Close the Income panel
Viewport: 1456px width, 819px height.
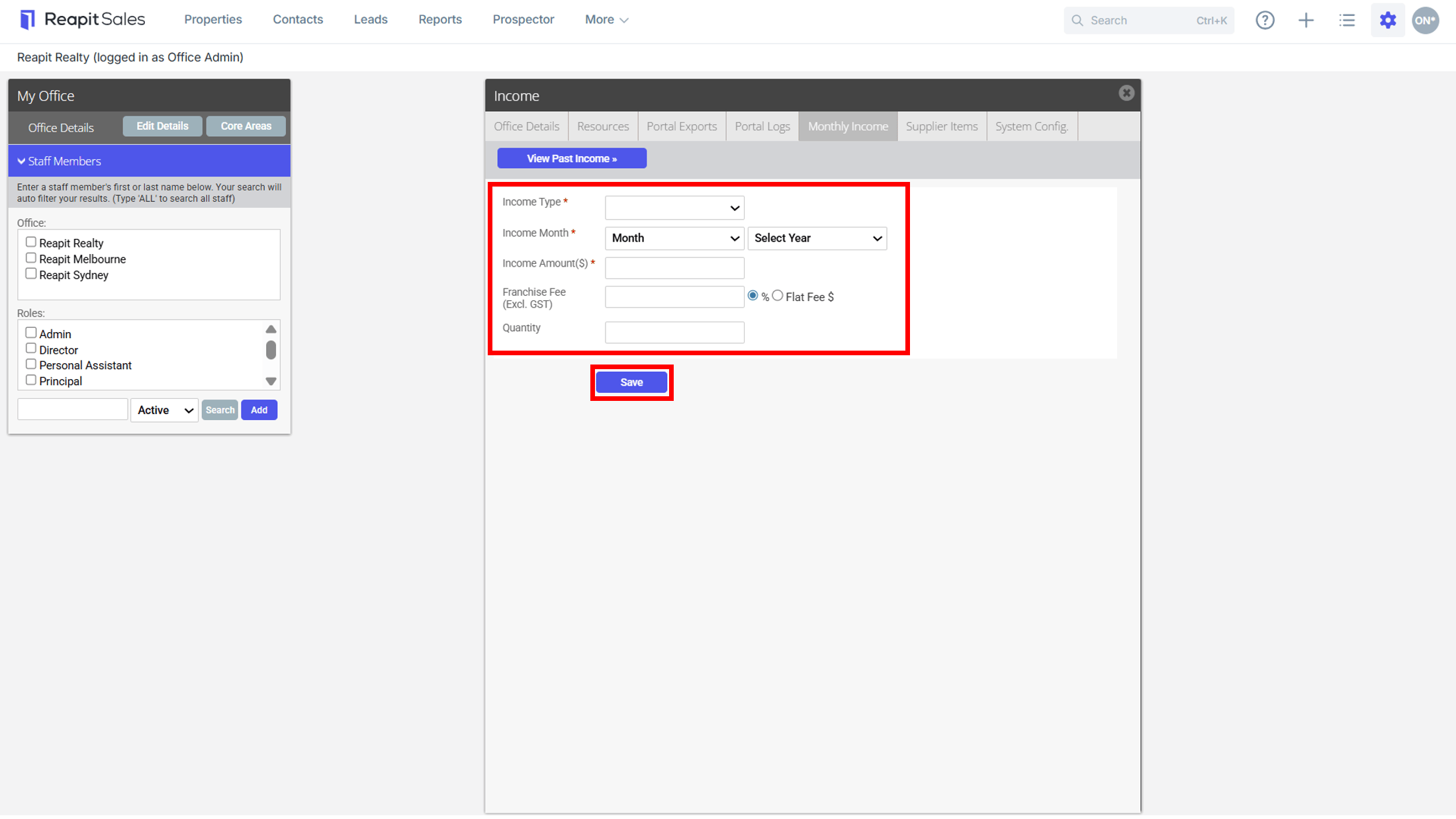(1126, 93)
